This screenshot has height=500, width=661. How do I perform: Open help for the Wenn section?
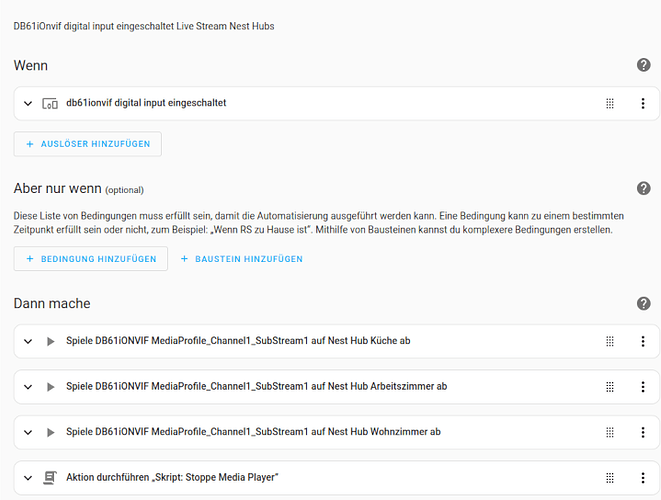pos(643,65)
